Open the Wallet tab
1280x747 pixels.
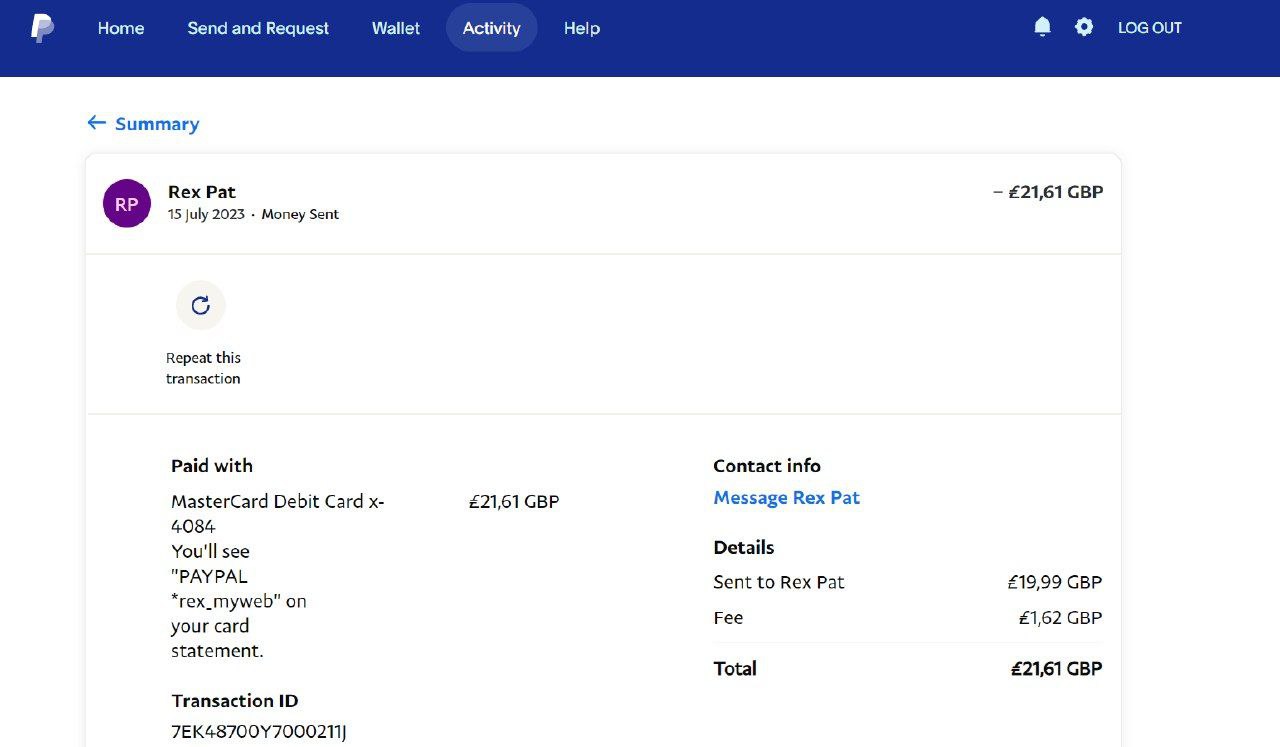(396, 28)
